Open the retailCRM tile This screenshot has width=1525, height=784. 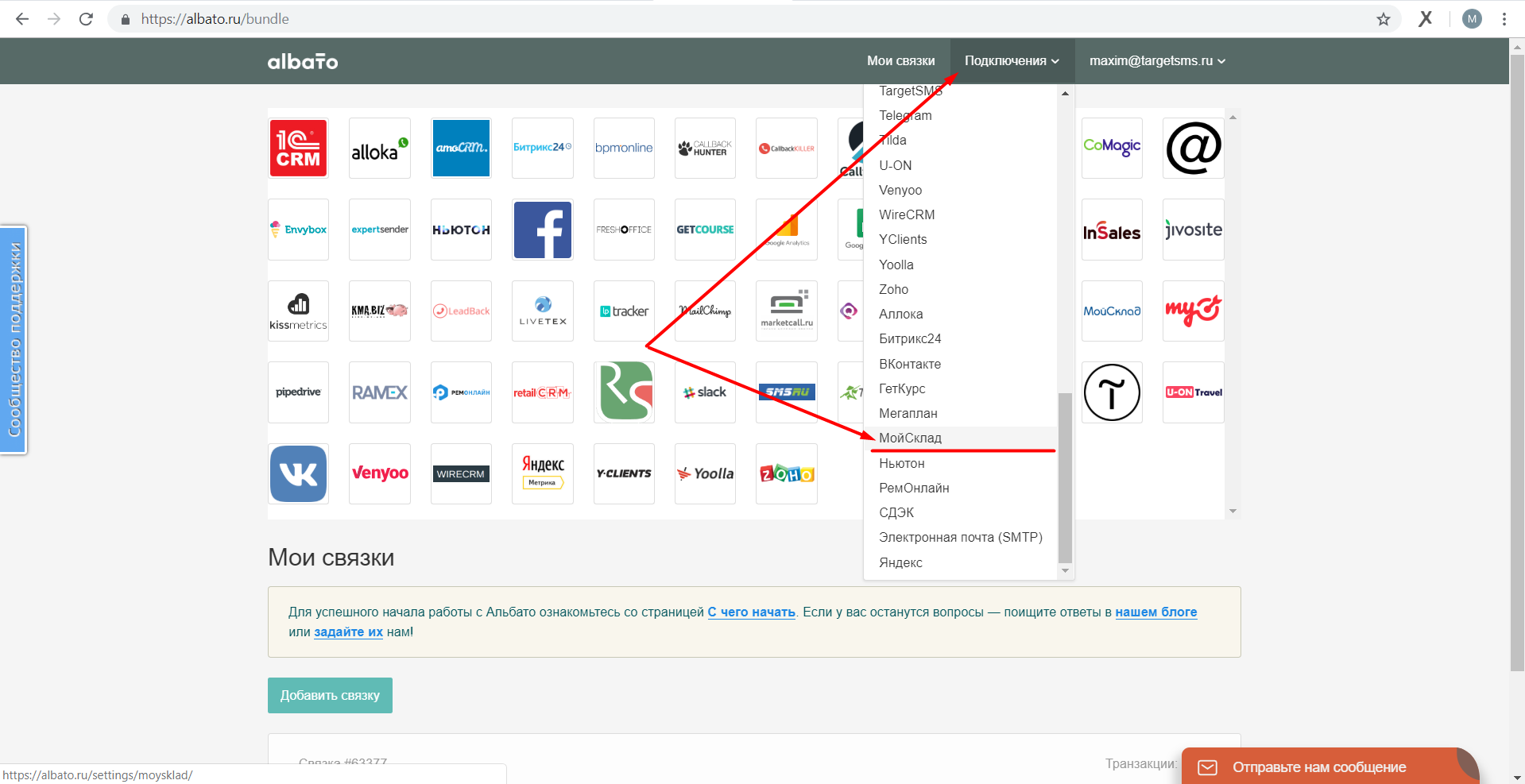pos(543,392)
